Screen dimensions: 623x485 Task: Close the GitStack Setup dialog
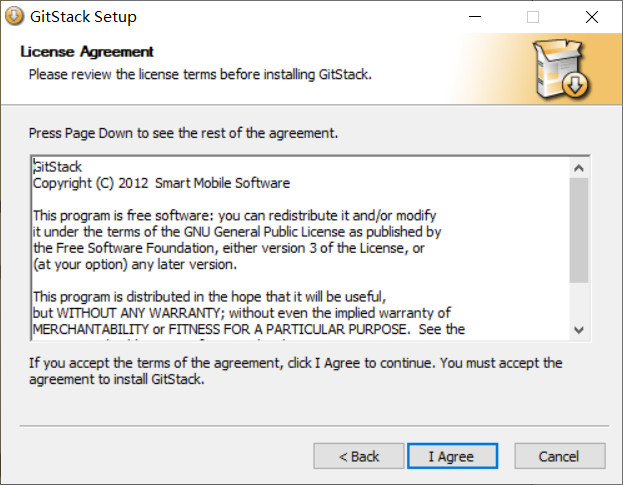[x=592, y=17]
